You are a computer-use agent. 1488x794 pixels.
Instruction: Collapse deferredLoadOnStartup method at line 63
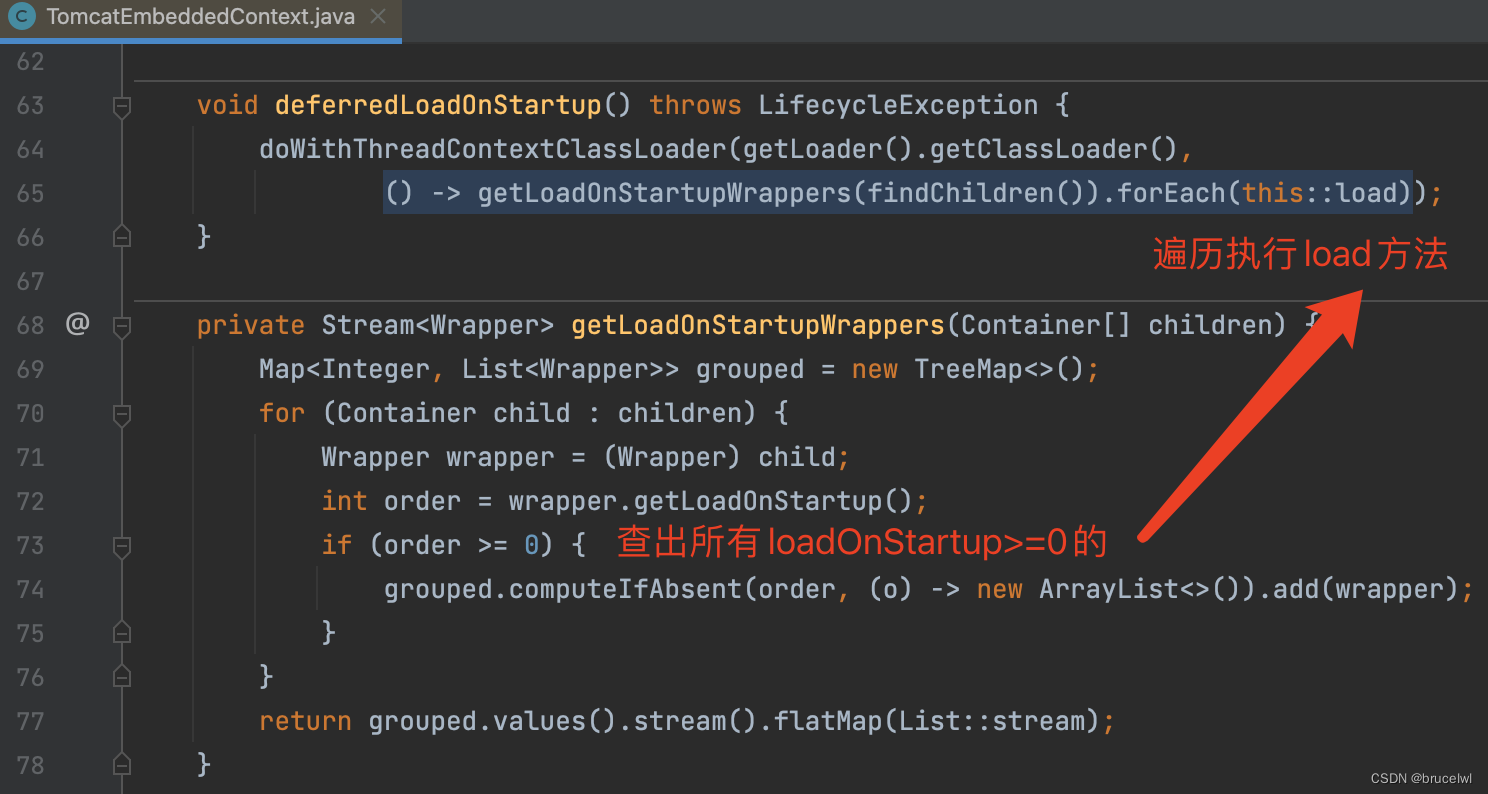click(x=122, y=105)
